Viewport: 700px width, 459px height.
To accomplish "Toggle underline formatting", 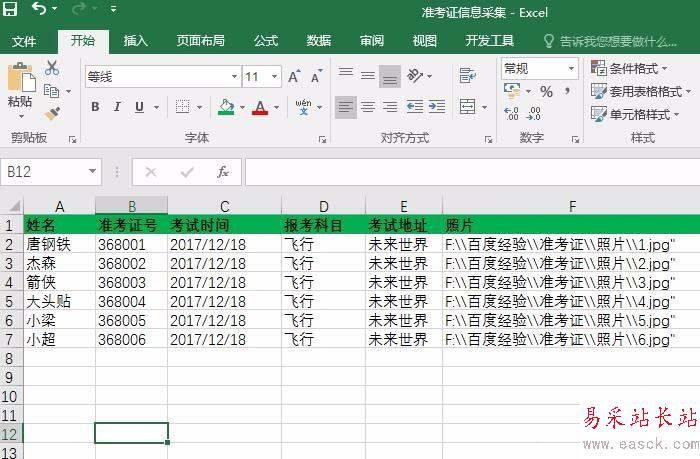I will tap(139, 107).
